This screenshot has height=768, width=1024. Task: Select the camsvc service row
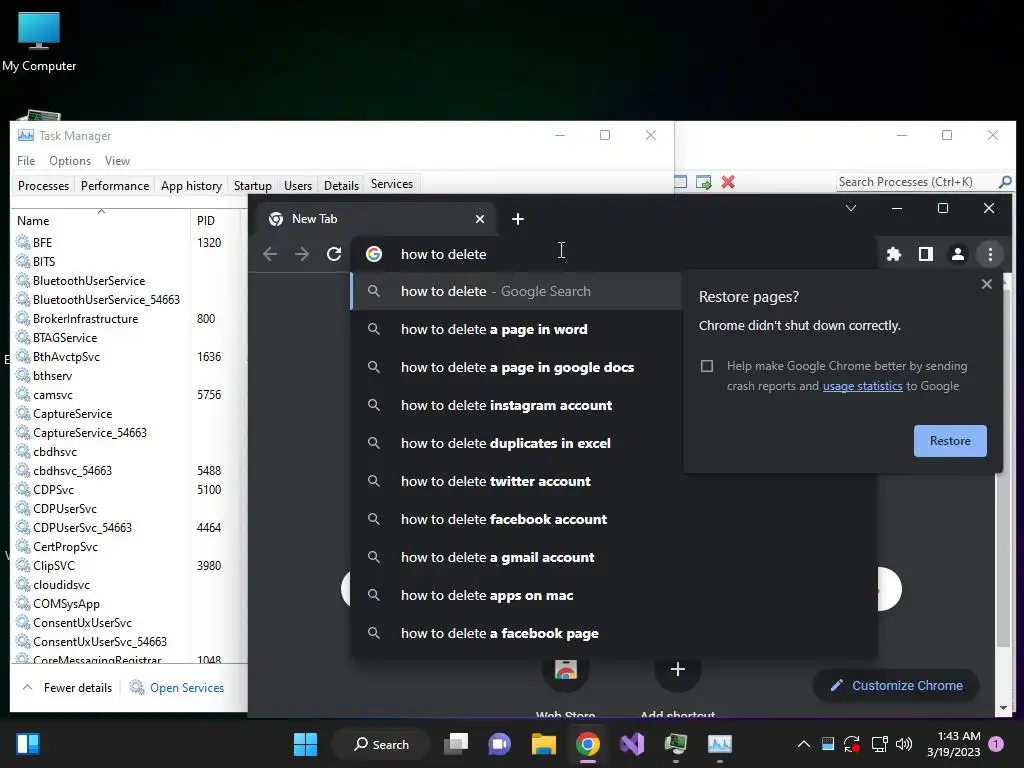click(129, 394)
